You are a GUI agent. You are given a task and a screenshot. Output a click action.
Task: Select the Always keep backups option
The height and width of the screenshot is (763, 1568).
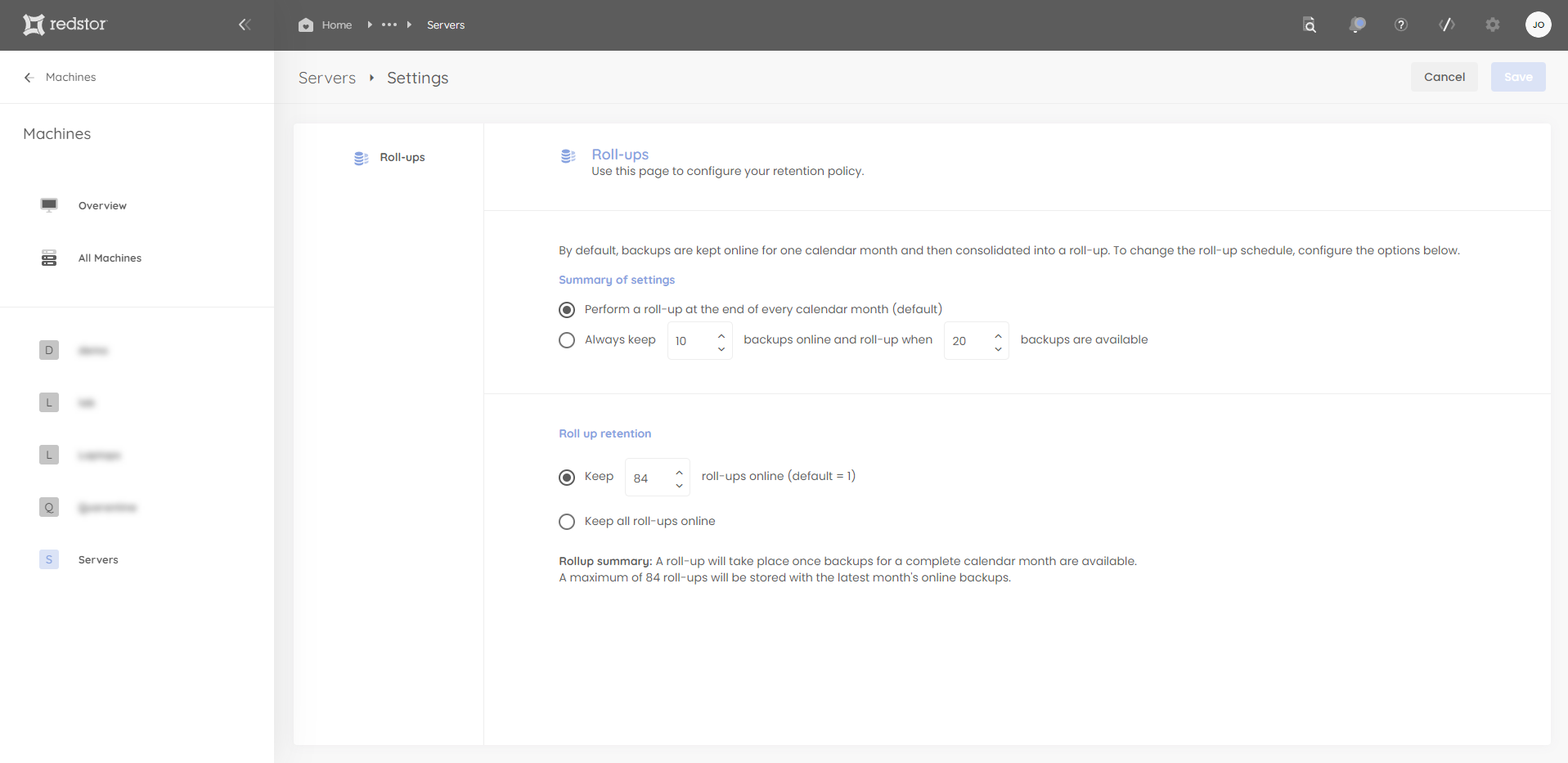click(567, 340)
